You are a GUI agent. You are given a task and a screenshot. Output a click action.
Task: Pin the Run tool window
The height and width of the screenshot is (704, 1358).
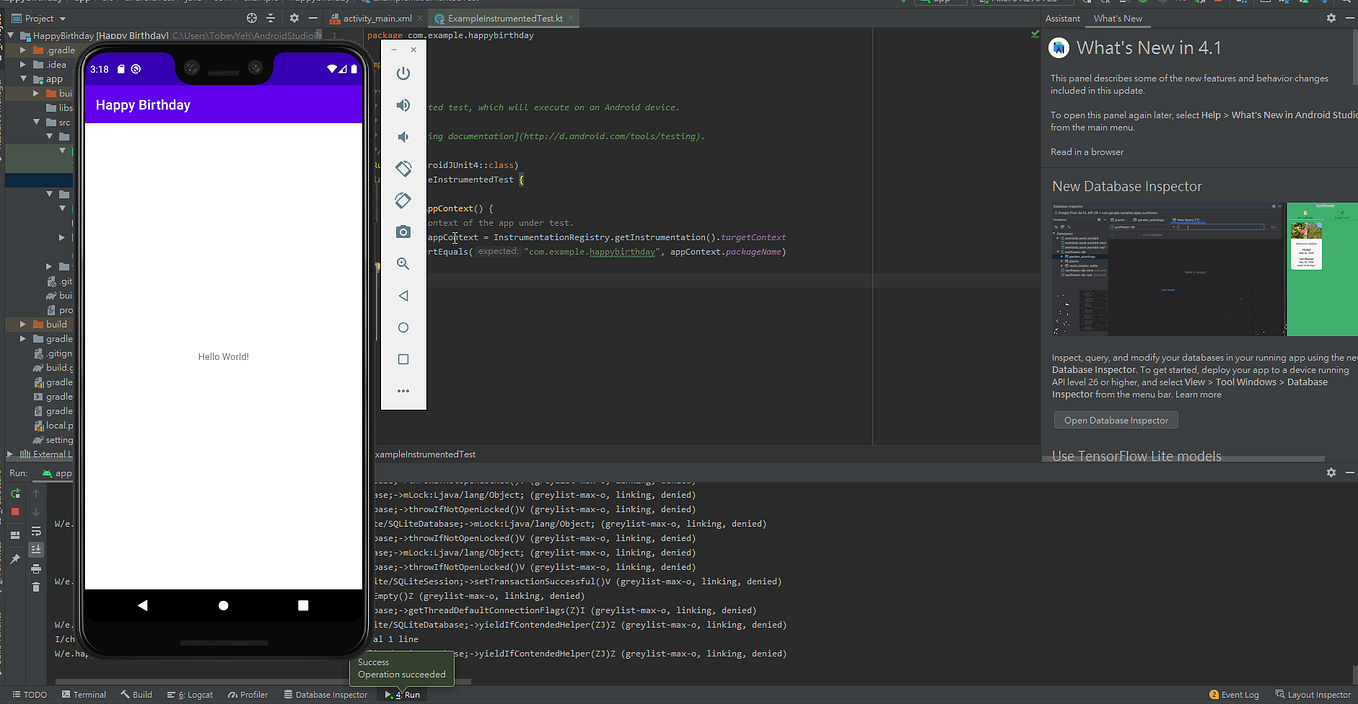coord(14,556)
